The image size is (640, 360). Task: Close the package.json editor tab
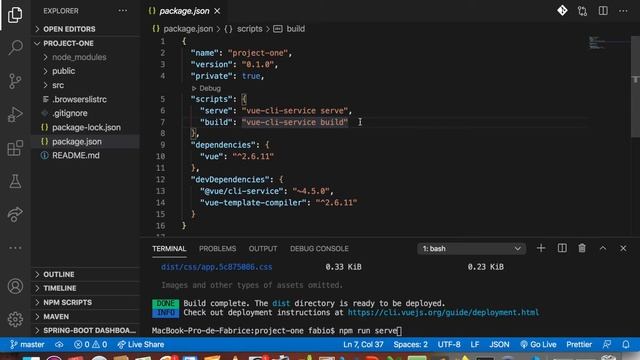point(217,11)
